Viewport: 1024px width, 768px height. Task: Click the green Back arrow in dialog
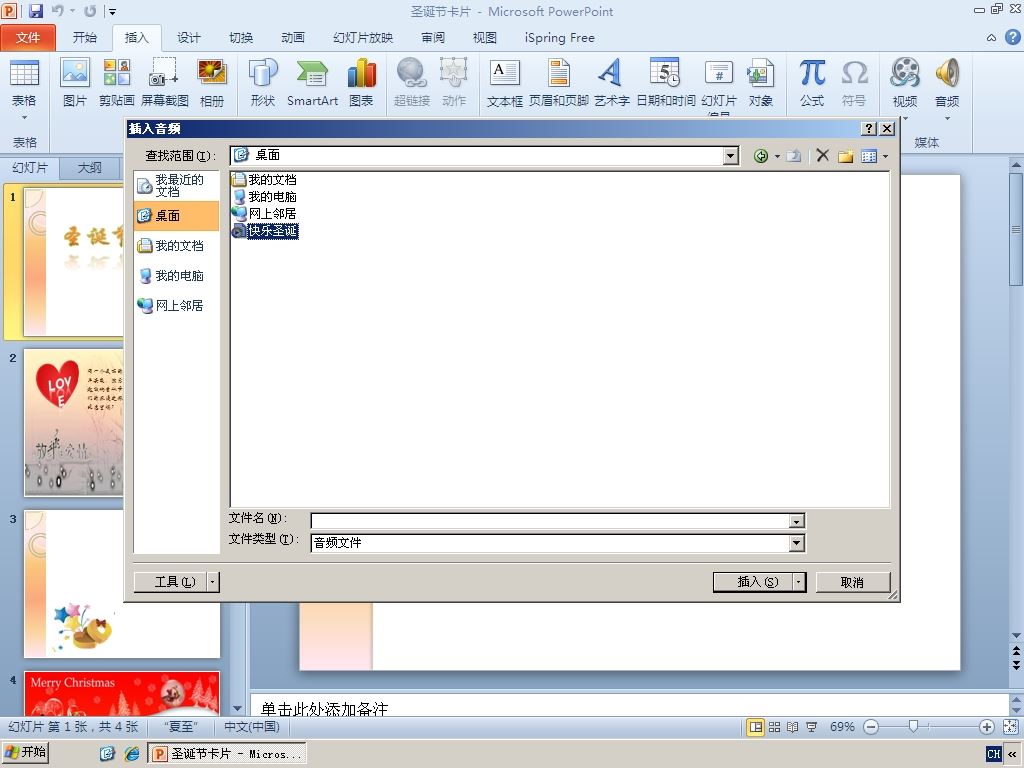tap(760, 156)
